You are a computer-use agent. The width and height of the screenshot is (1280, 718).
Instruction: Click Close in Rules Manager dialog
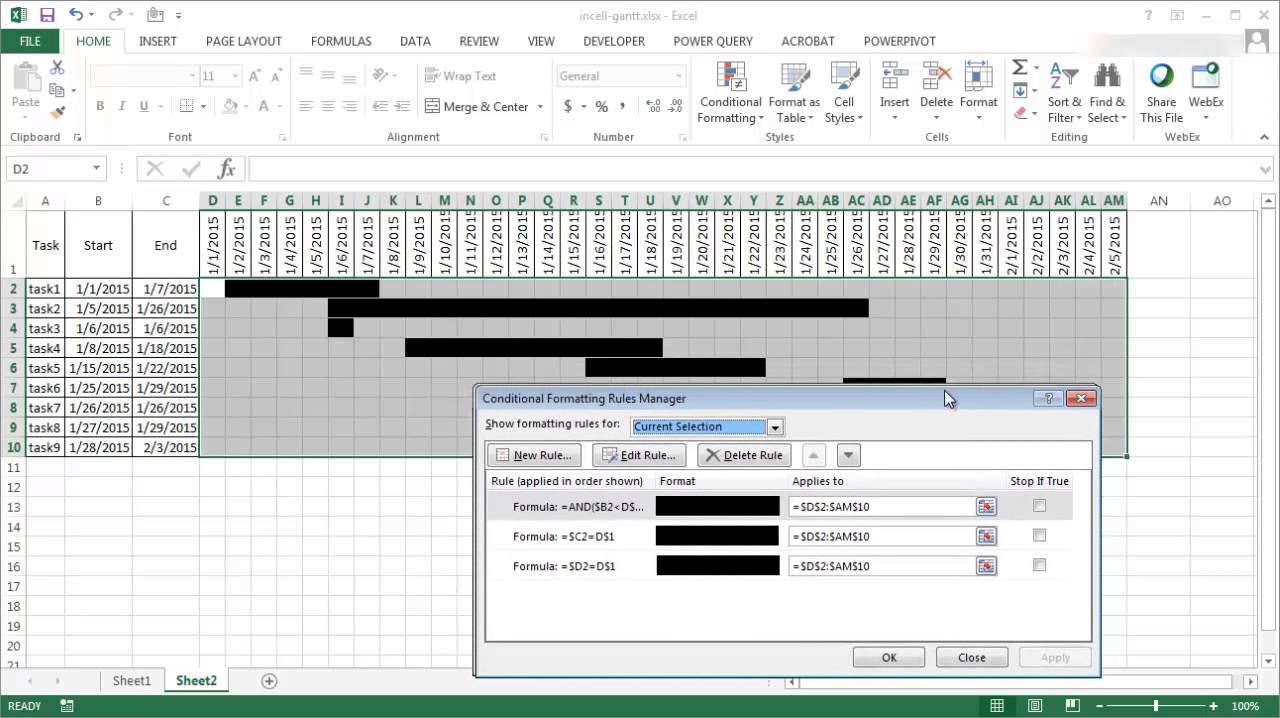coord(972,658)
